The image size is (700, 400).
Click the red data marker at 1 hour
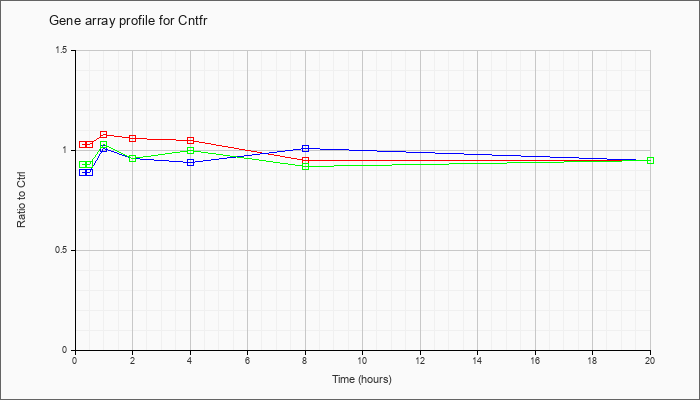(x=103, y=134)
